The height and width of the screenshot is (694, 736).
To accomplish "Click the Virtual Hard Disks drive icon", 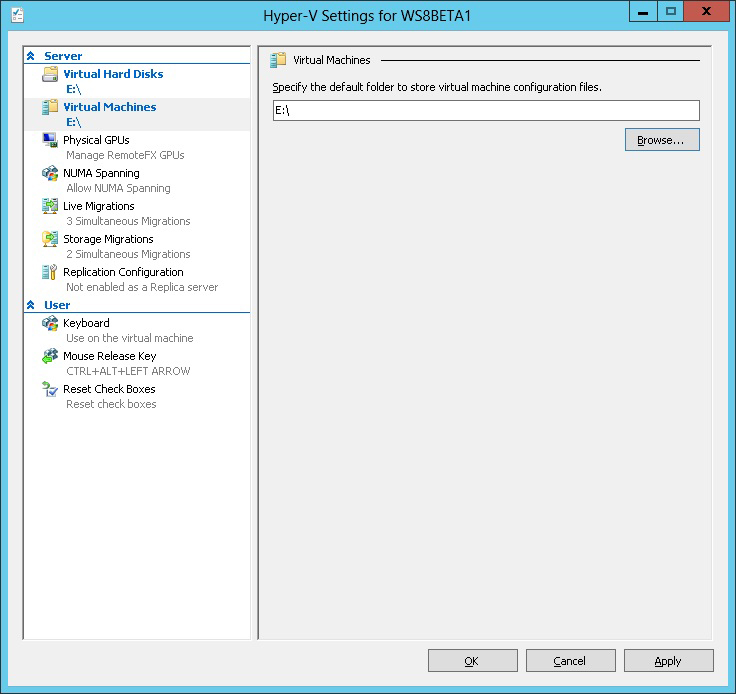I will (50, 74).
